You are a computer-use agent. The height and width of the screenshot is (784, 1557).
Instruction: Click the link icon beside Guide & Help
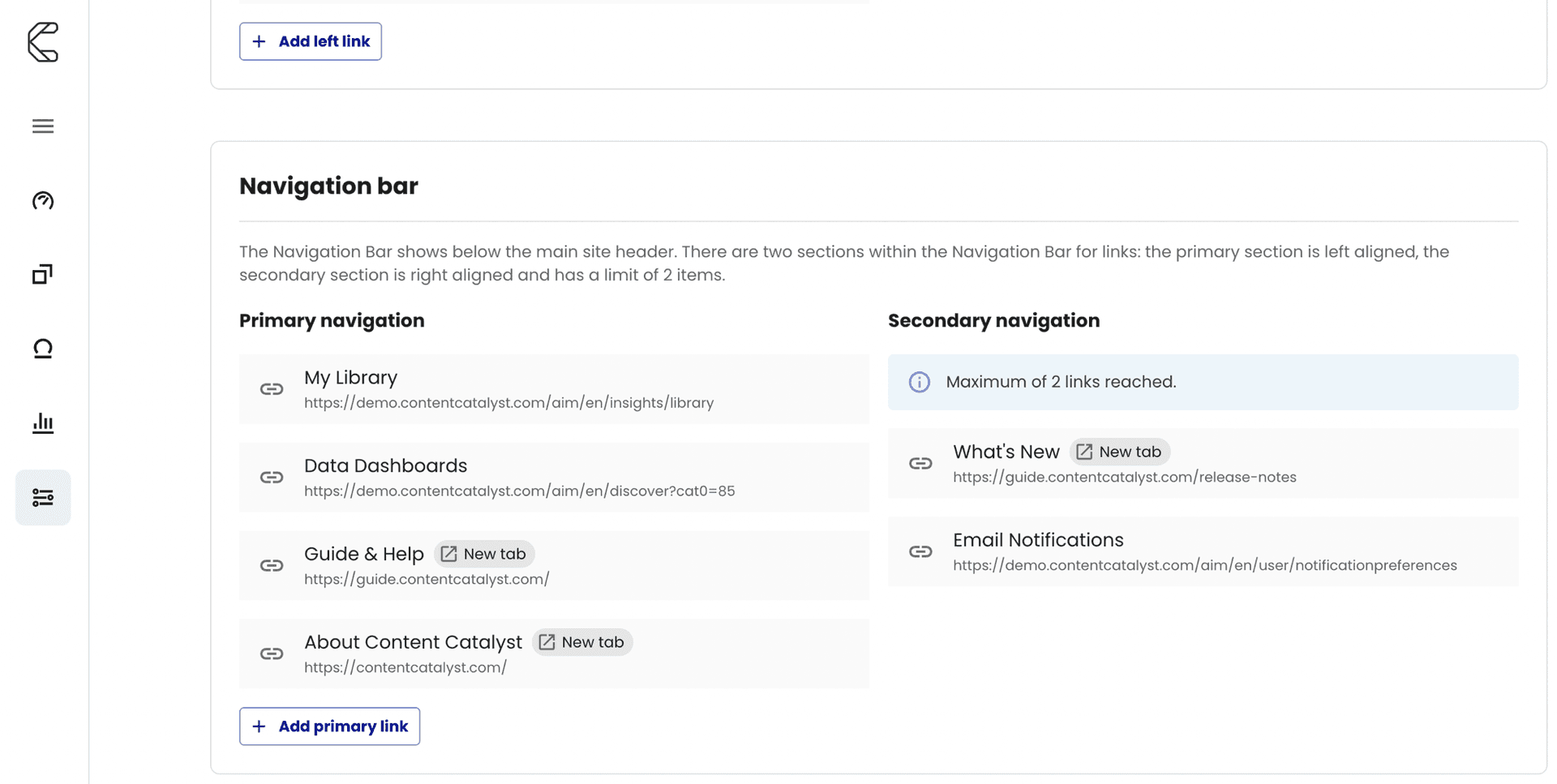(272, 566)
